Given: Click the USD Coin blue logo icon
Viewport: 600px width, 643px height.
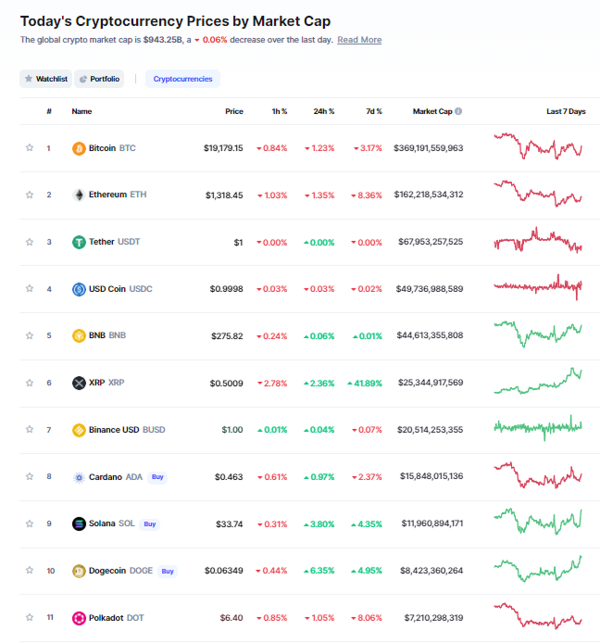Looking at the screenshot, I should pos(79,289).
